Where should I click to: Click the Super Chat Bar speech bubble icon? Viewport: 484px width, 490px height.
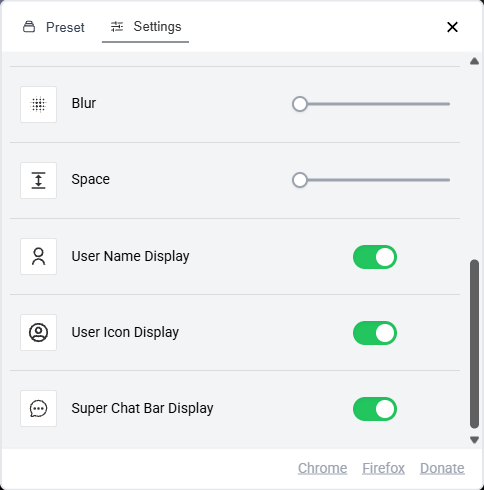coord(38,408)
